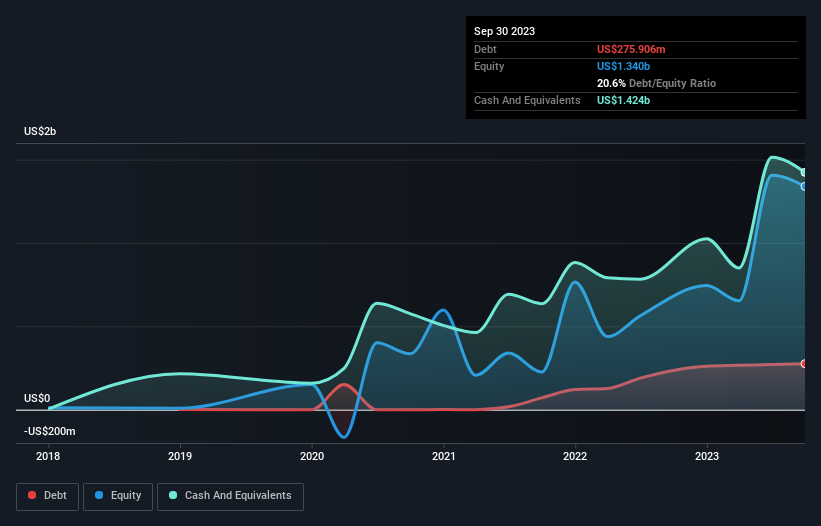
Task: Click the Debt label in the tooltip
Action: pyautogui.click(x=485, y=49)
